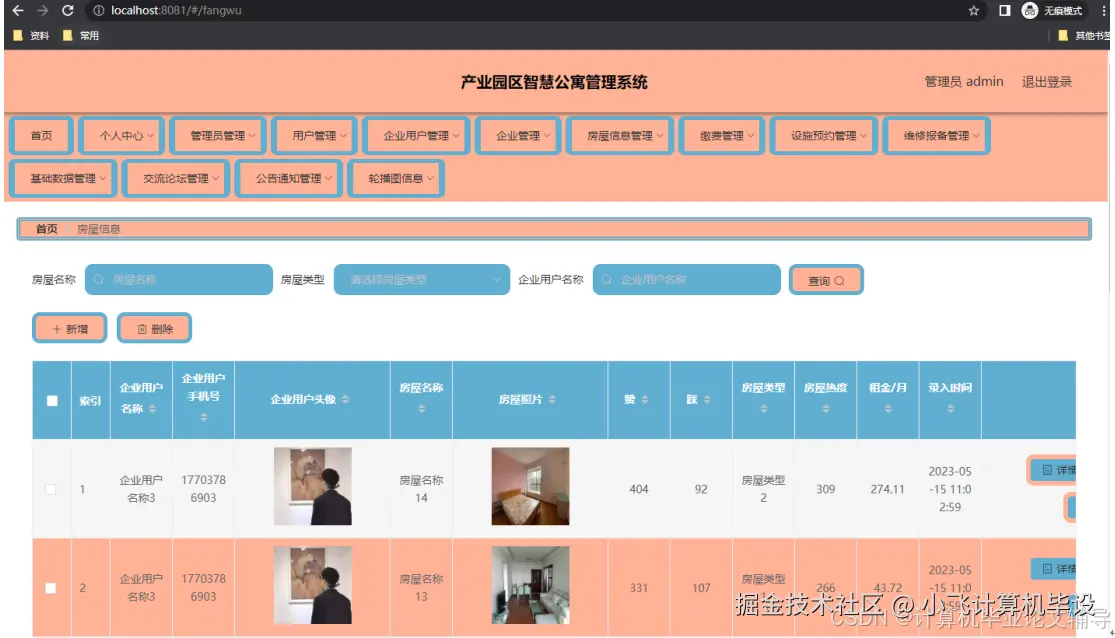1115x638 pixels.
Task: Open the 房屋类型 filter dropdown
Action: [x=422, y=280]
